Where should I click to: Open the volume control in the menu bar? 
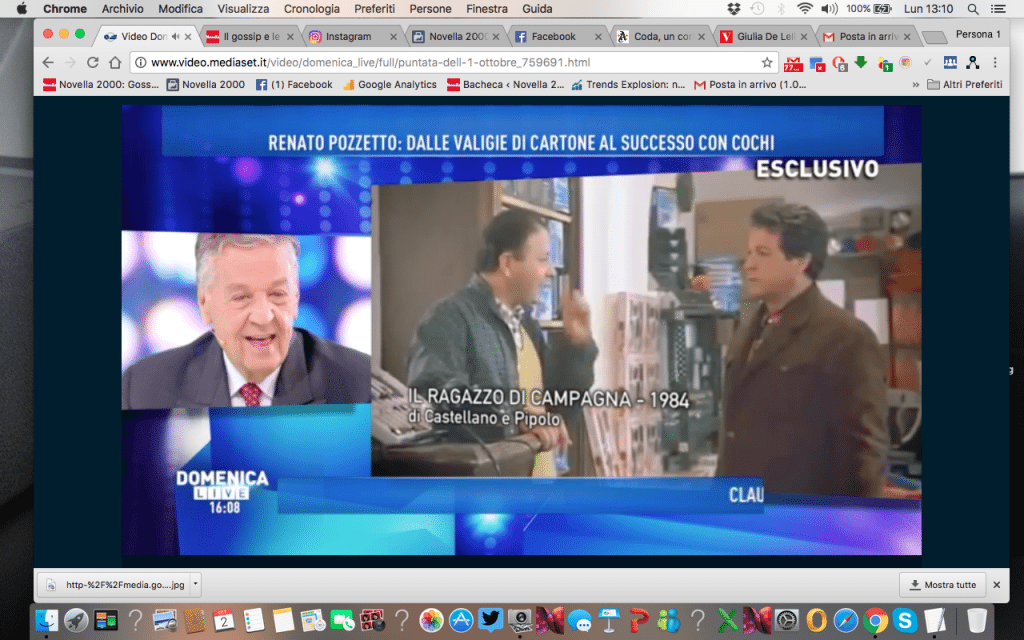pos(829,8)
